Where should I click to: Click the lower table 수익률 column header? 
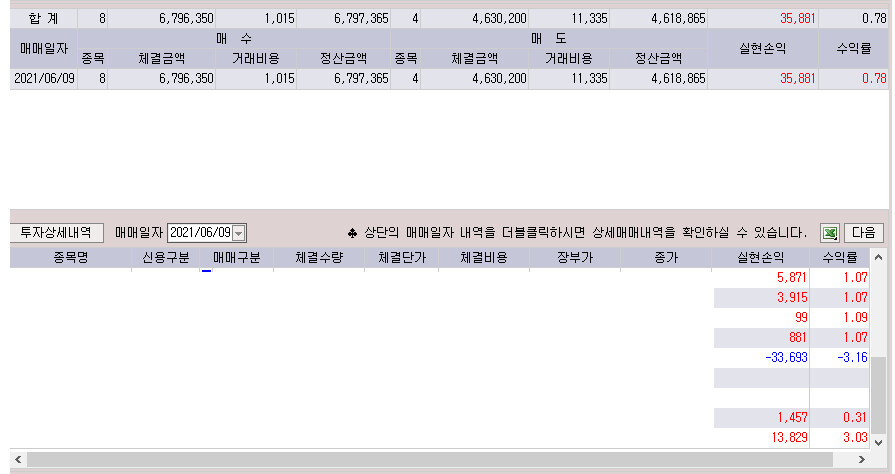coord(840,258)
